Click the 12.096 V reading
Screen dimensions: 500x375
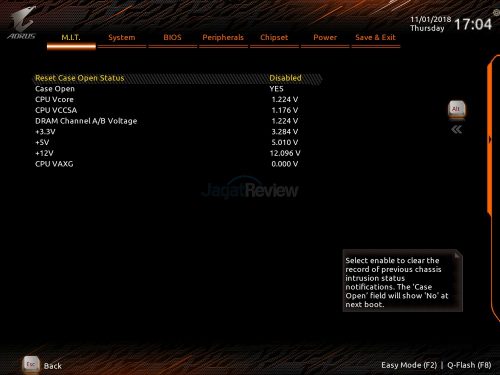point(285,153)
